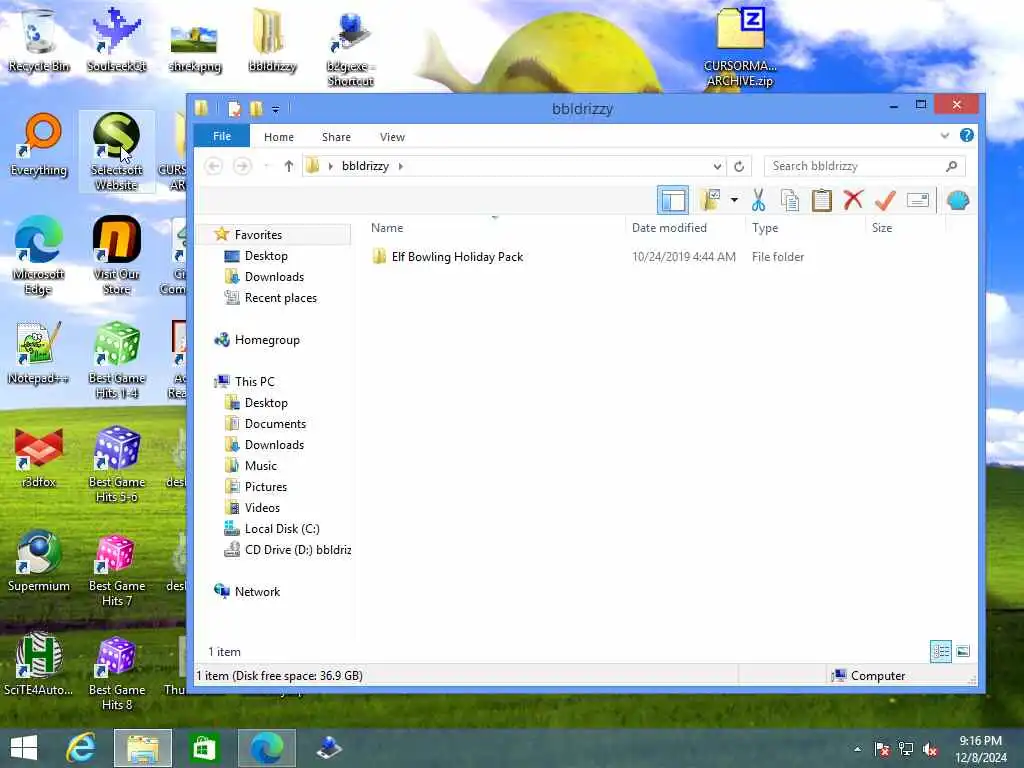Open the Customize Quick Access Toolbar dropdown

276,110
